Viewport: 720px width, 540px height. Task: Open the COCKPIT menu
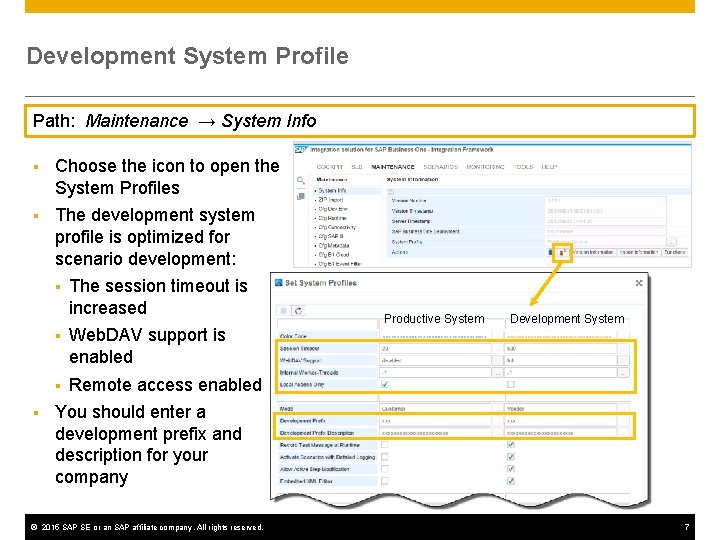(x=329, y=167)
